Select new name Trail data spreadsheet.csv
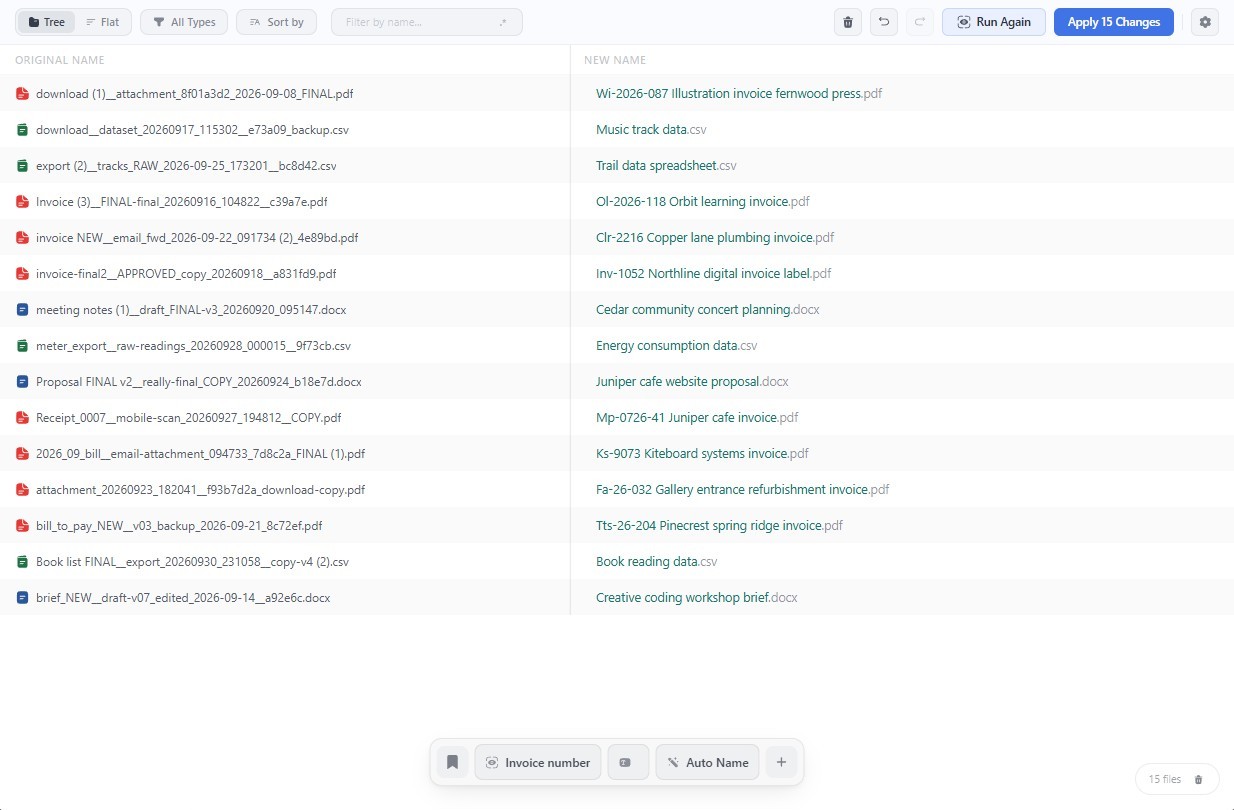 (666, 166)
